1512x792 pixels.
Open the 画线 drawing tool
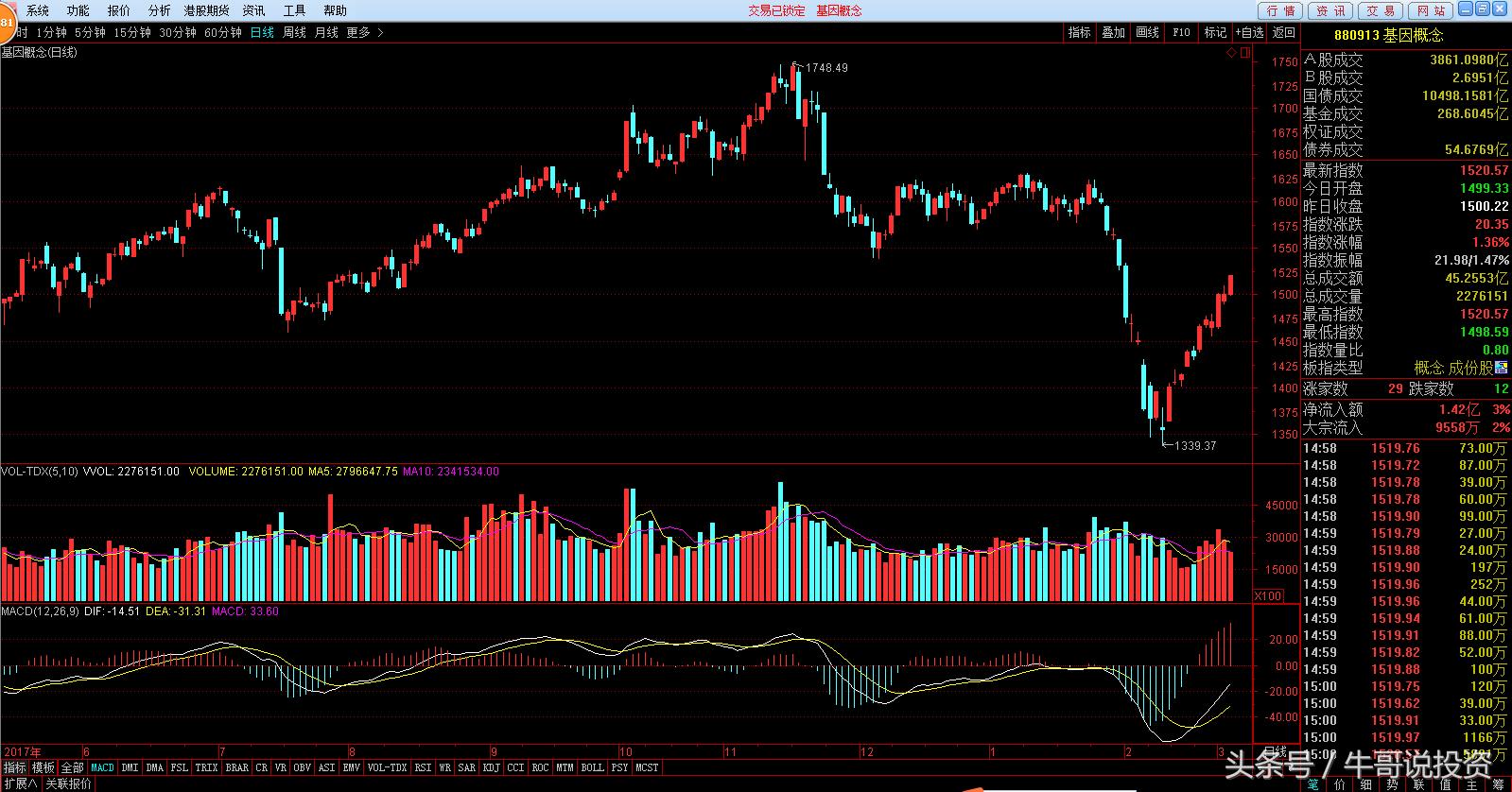(1147, 32)
